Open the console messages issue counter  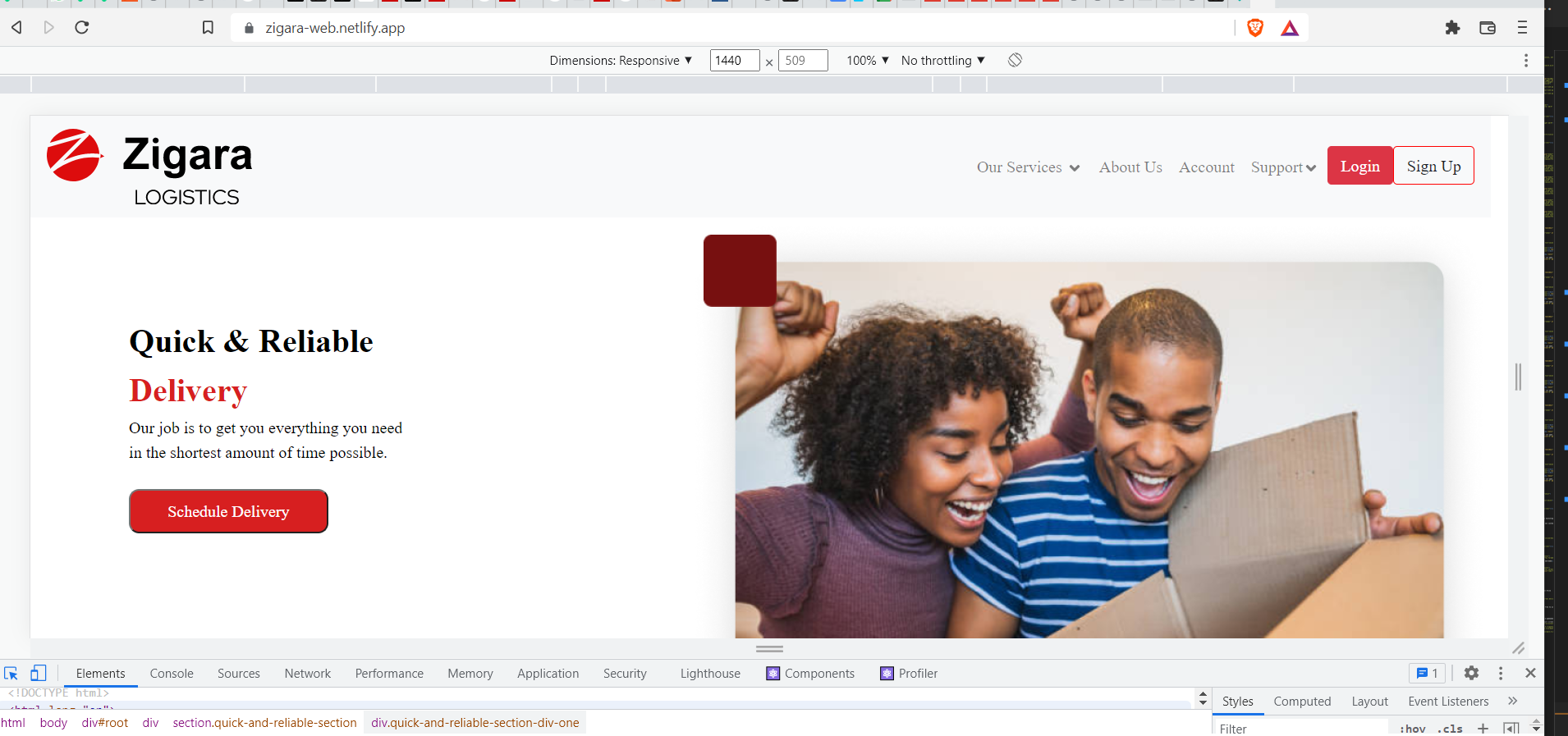point(1427,673)
